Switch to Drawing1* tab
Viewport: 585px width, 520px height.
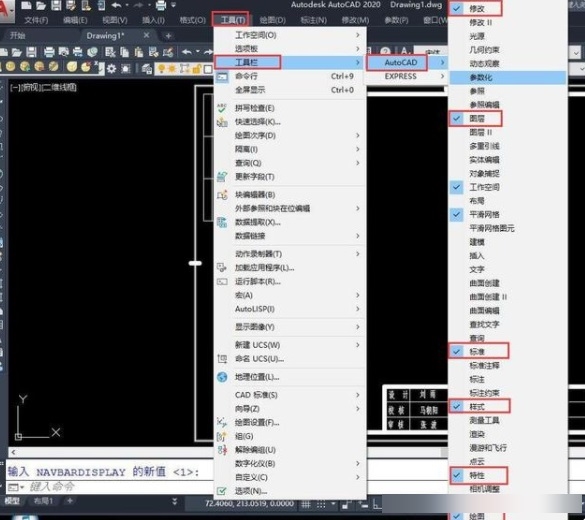pos(105,35)
